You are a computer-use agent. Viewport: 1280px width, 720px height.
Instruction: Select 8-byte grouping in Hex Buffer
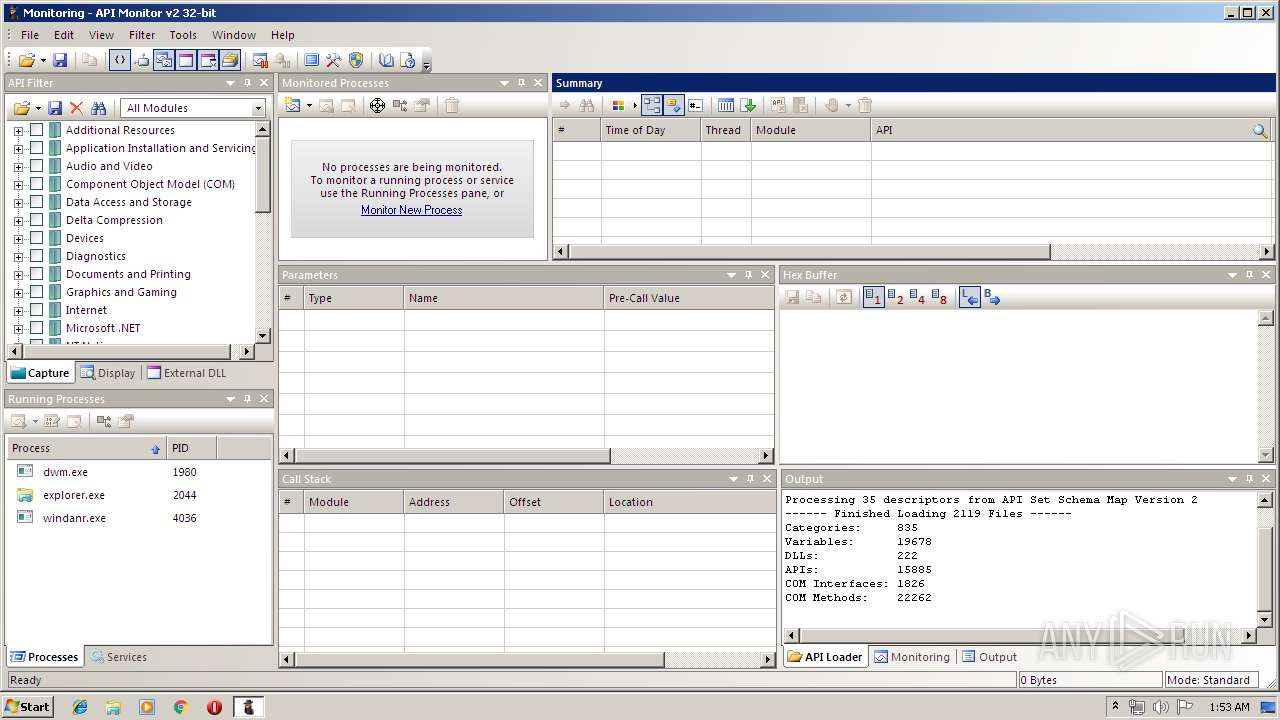click(939, 297)
